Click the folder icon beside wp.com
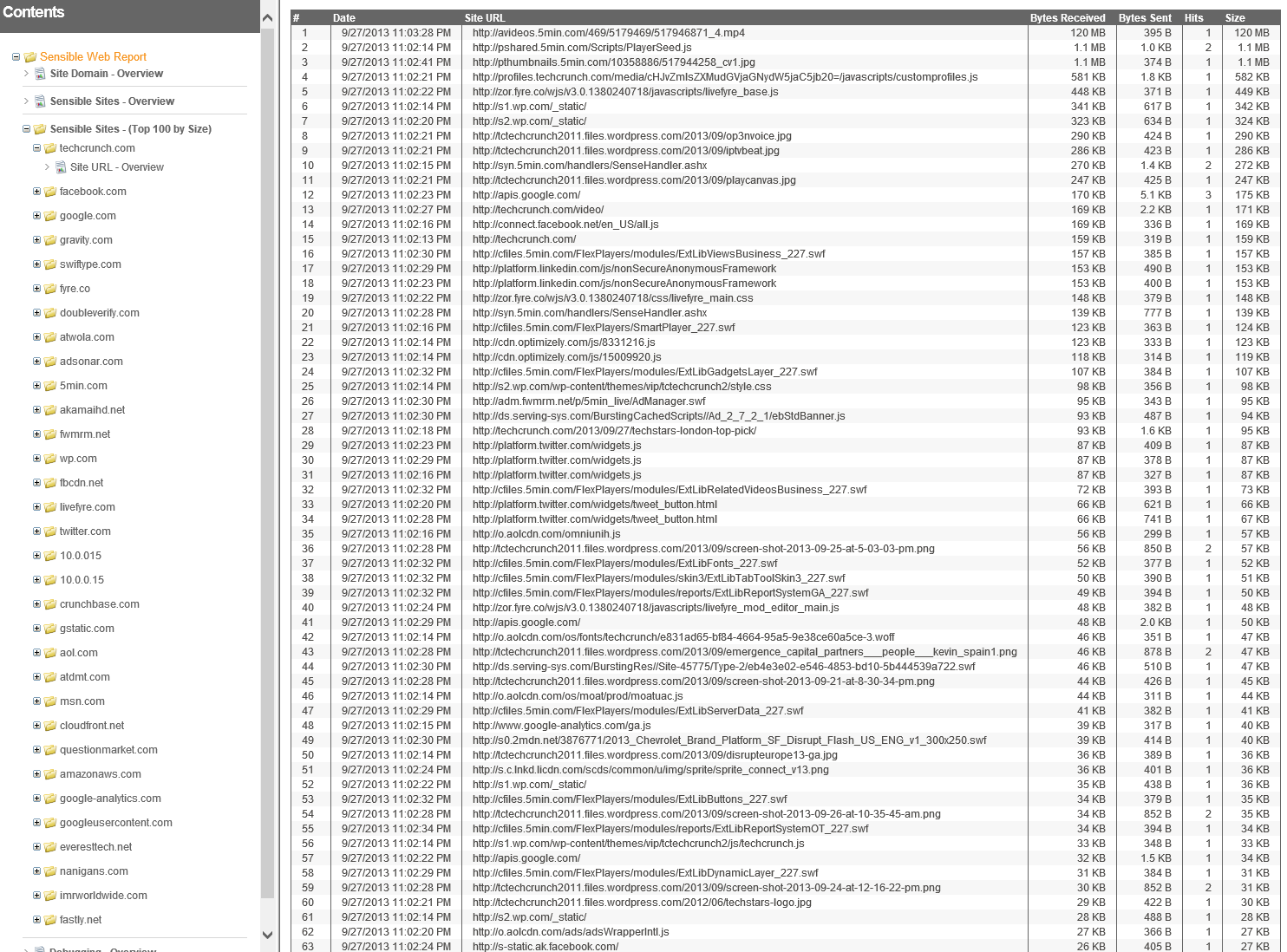The height and width of the screenshot is (952, 1287). click(50, 459)
